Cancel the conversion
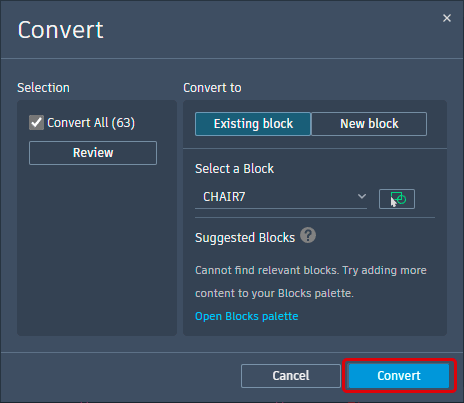 click(291, 376)
